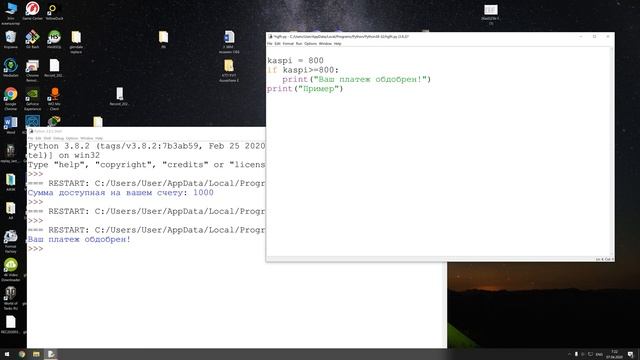Select the Record file in desktop center
This screenshot has height=360, width=640.
(119, 96)
